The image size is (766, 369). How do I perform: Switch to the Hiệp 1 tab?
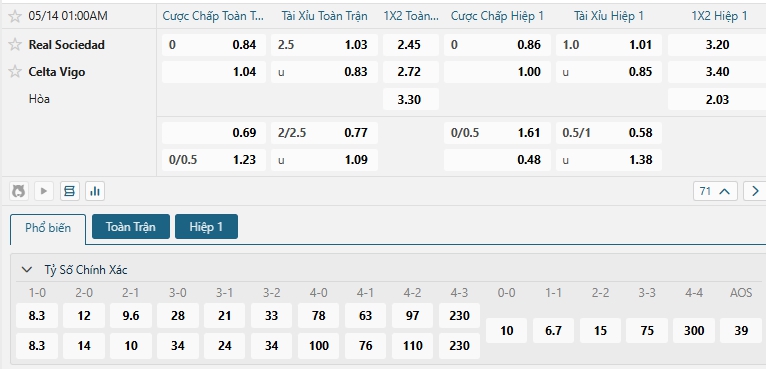(206, 227)
